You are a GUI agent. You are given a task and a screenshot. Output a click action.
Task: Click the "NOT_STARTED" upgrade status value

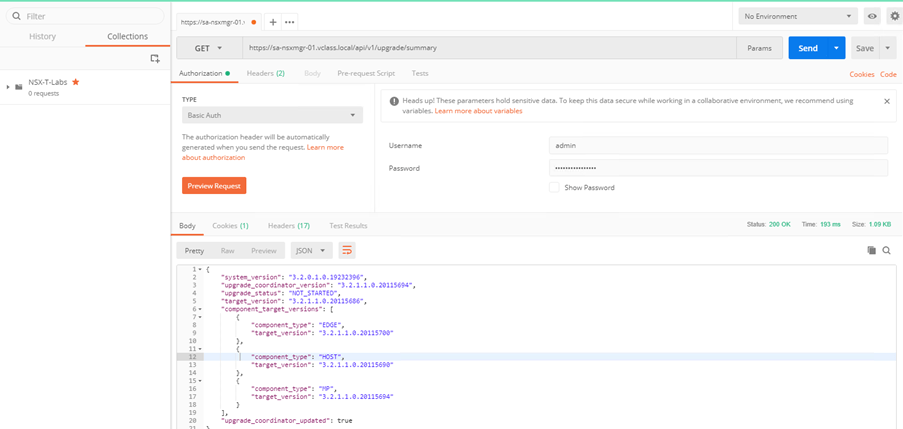(x=314, y=293)
